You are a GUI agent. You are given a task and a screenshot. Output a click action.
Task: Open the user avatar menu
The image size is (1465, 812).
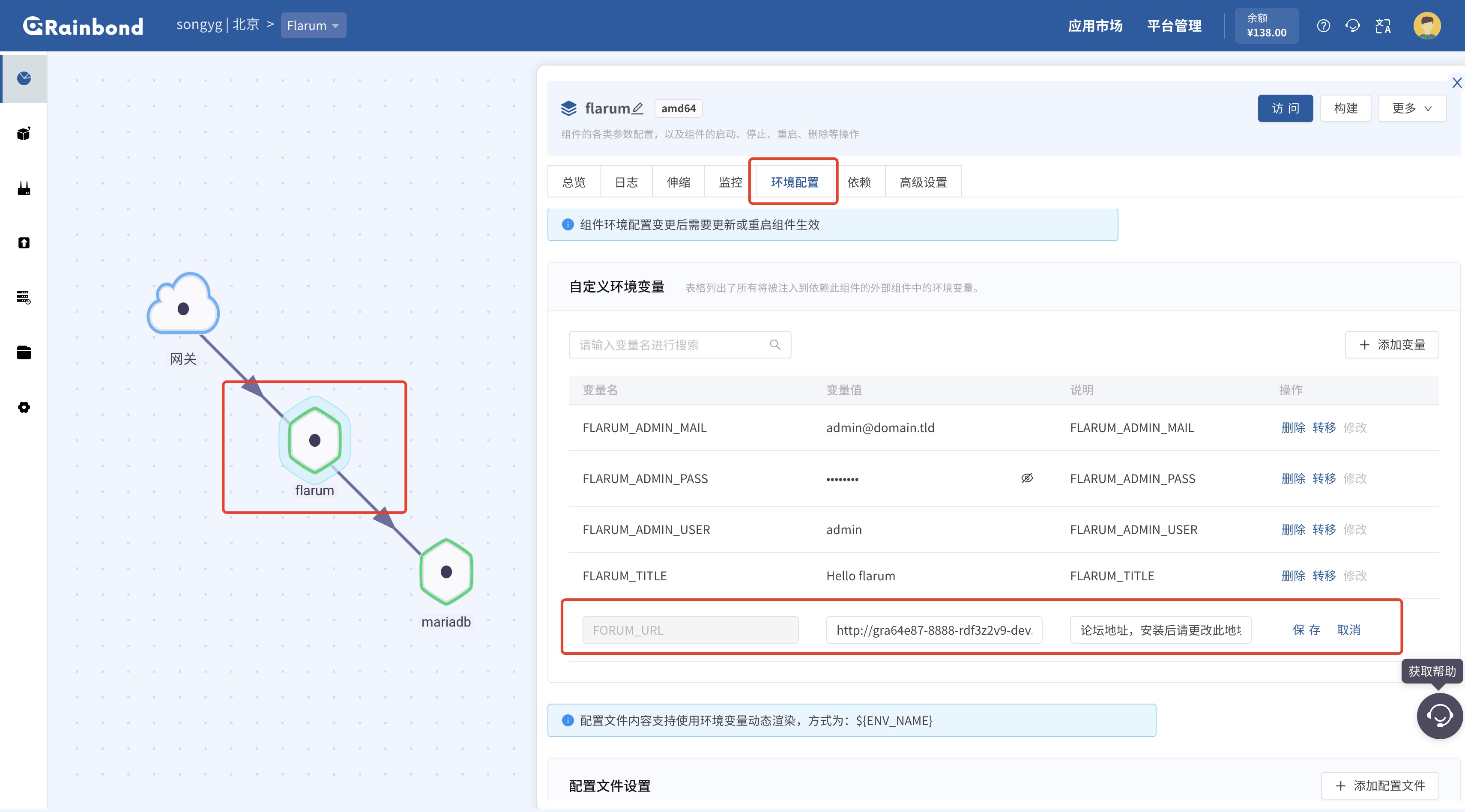[x=1427, y=26]
